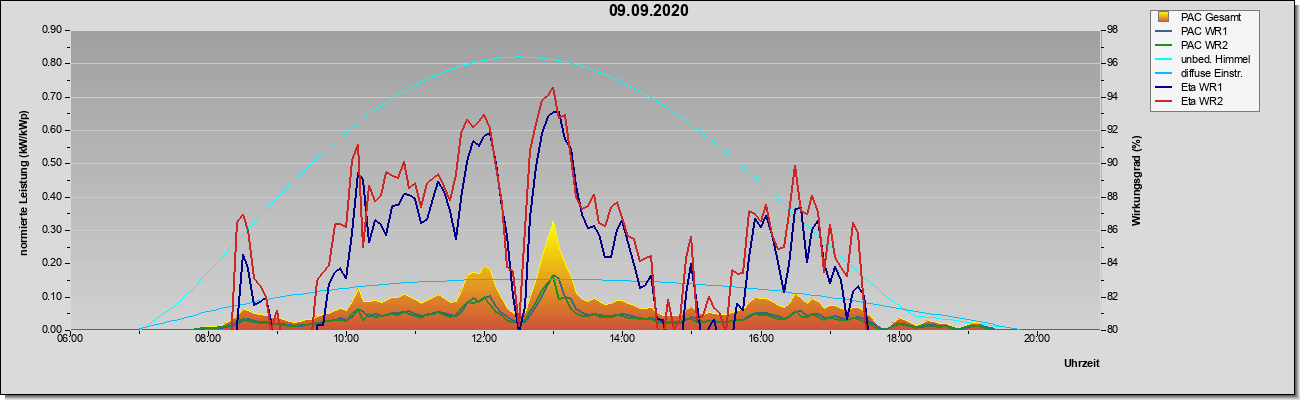The height and width of the screenshot is (400, 1300).
Task: Click the unbed. Himmel legend line
Action: (x=1164, y=60)
